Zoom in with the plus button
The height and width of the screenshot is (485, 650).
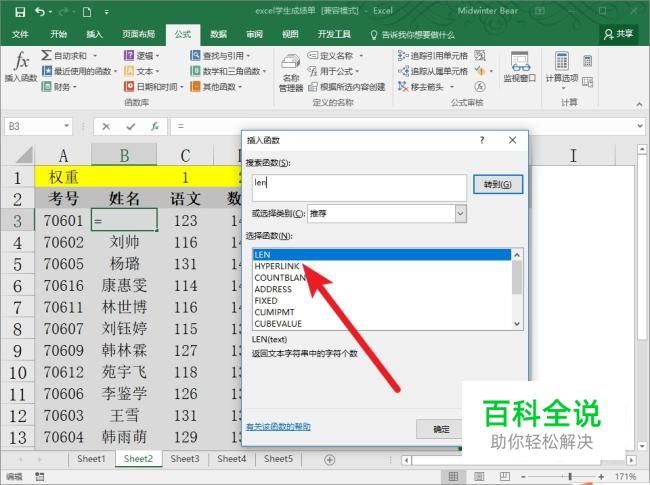(x=601, y=477)
